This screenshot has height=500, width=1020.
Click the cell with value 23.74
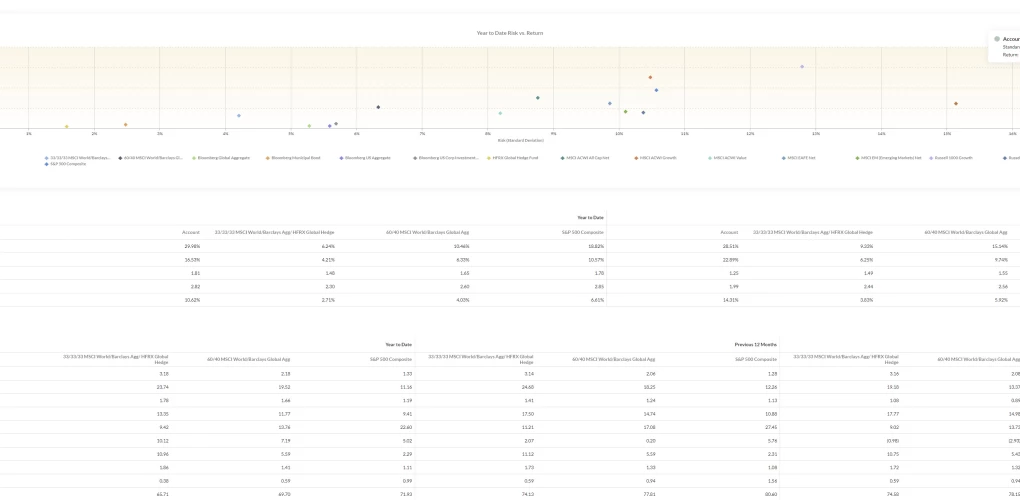(x=163, y=387)
